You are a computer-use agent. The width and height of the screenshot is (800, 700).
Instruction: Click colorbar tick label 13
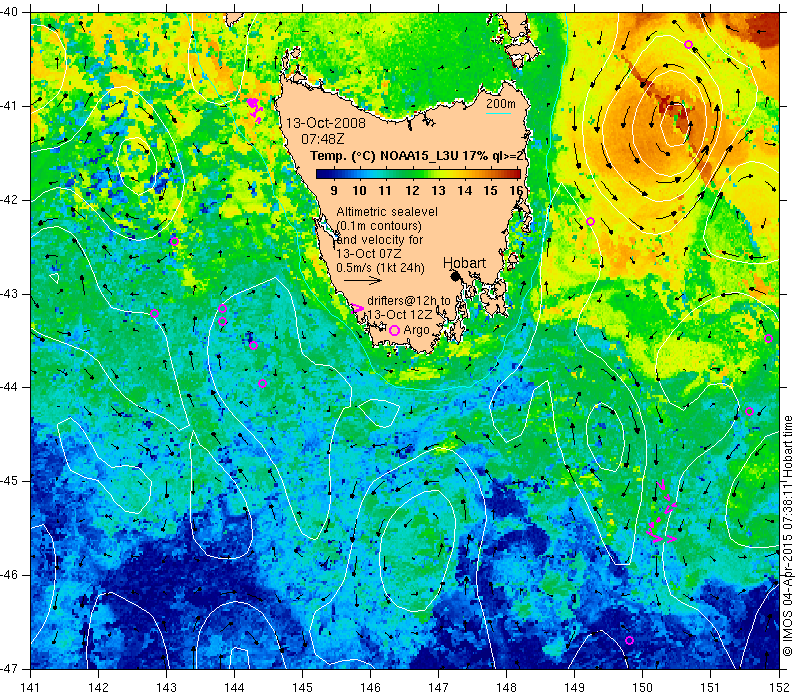(438, 190)
